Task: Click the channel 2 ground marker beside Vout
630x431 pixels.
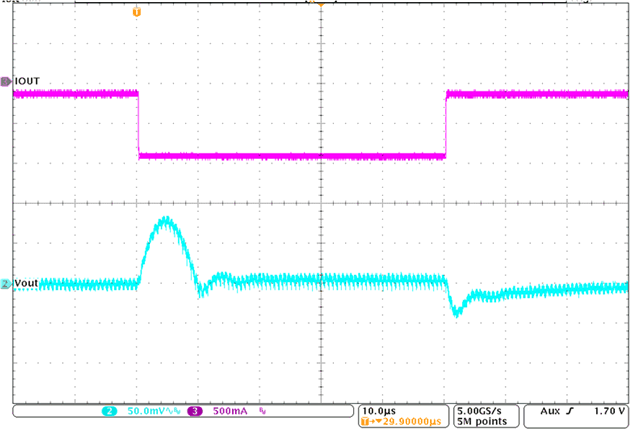Action: pyautogui.click(x=6, y=284)
